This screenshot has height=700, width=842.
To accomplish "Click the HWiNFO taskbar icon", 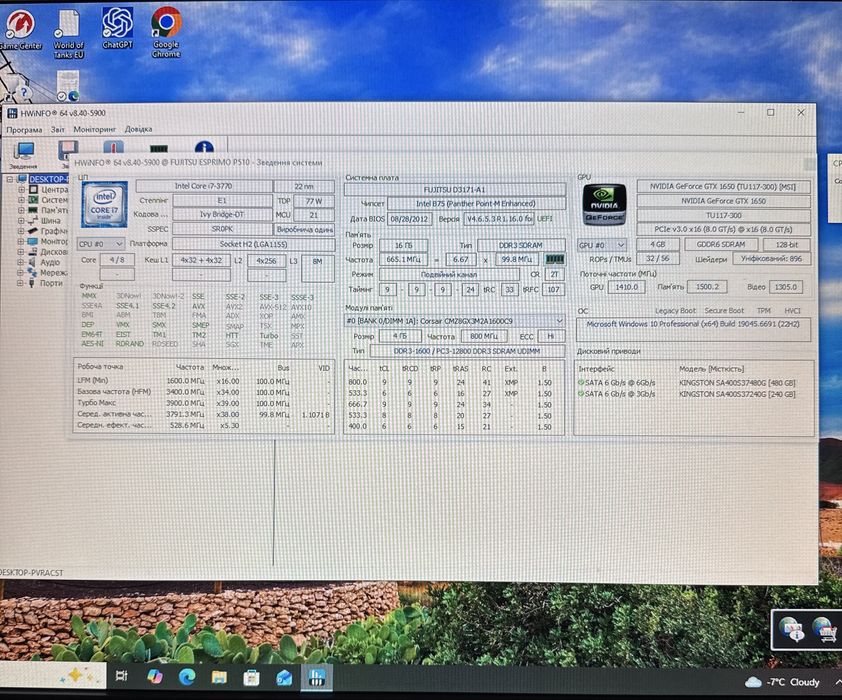I will coord(316,677).
